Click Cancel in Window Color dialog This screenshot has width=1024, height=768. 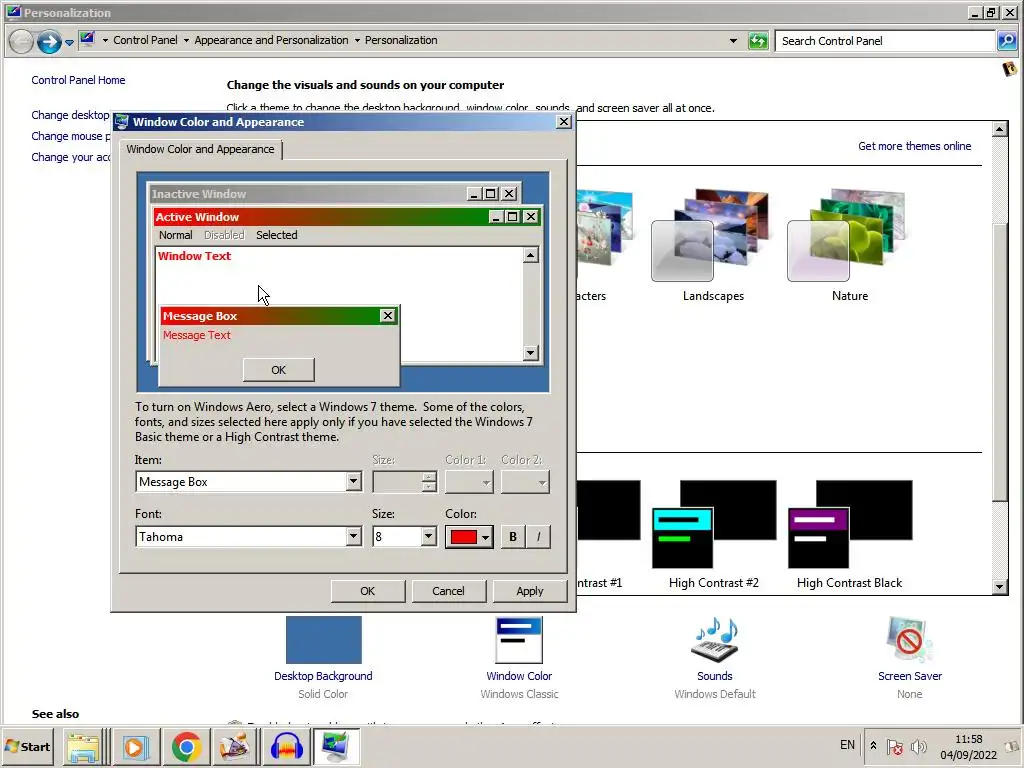click(448, 591)
